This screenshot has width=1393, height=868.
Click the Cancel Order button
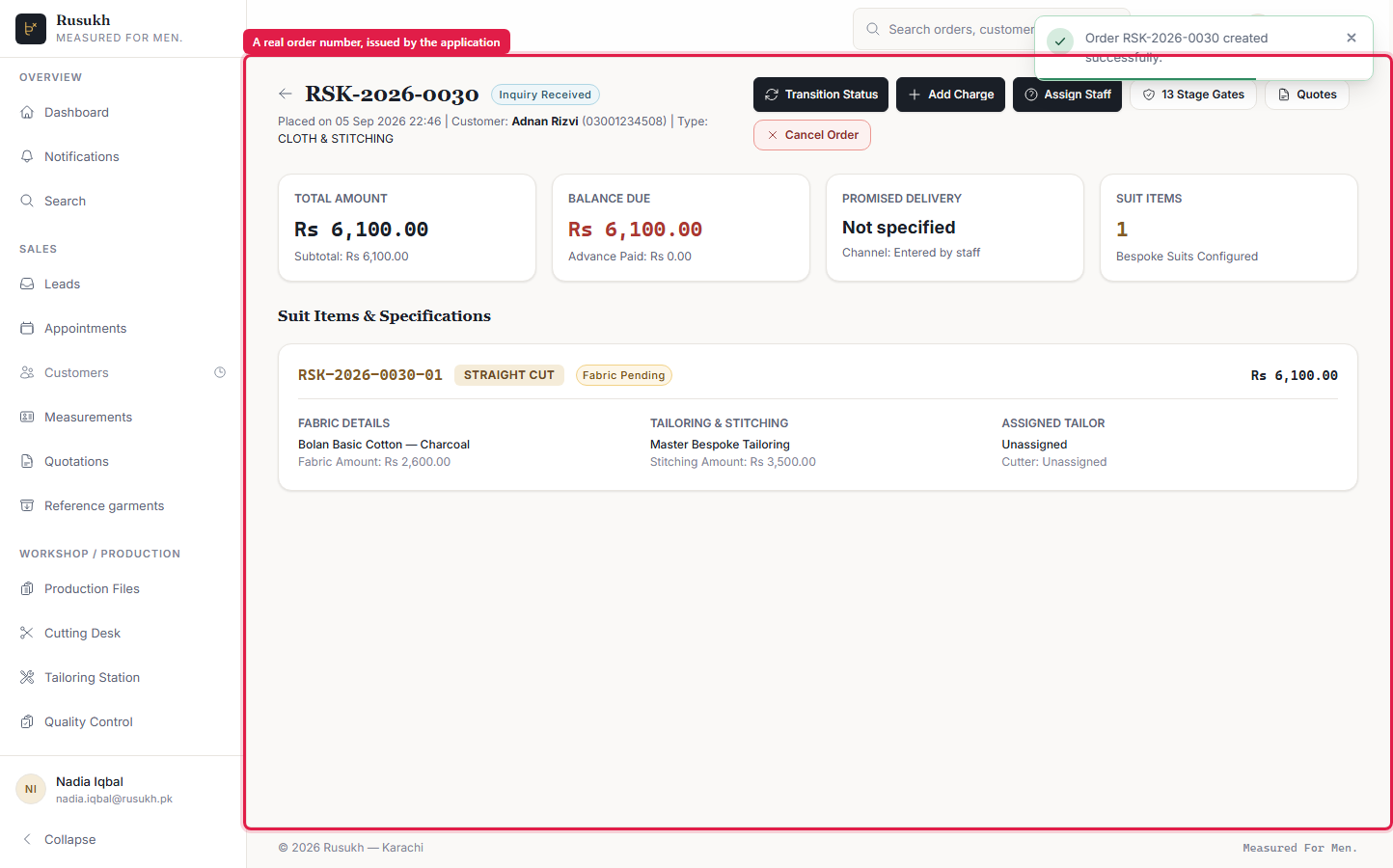(812, 135)
